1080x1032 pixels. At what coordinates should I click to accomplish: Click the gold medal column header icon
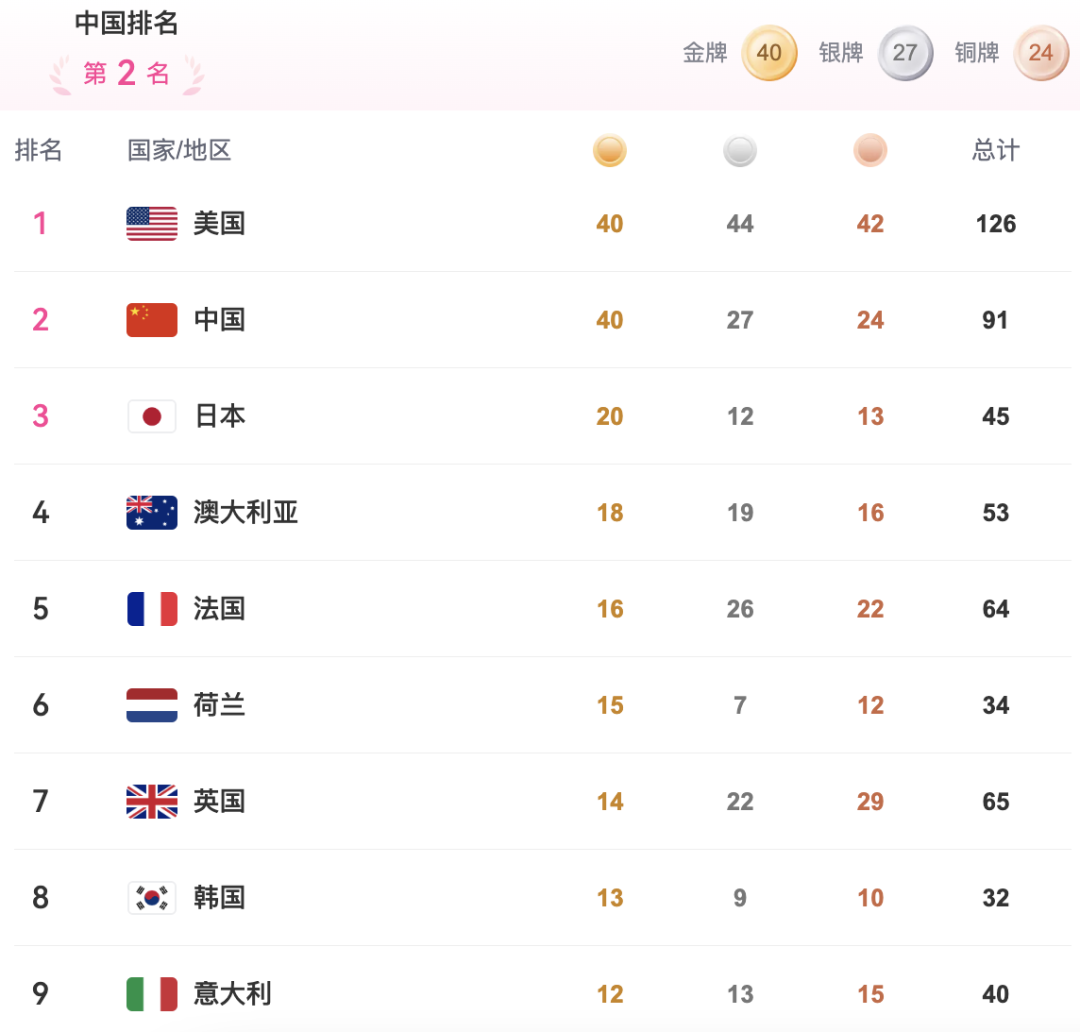click(x=610, y=151)
